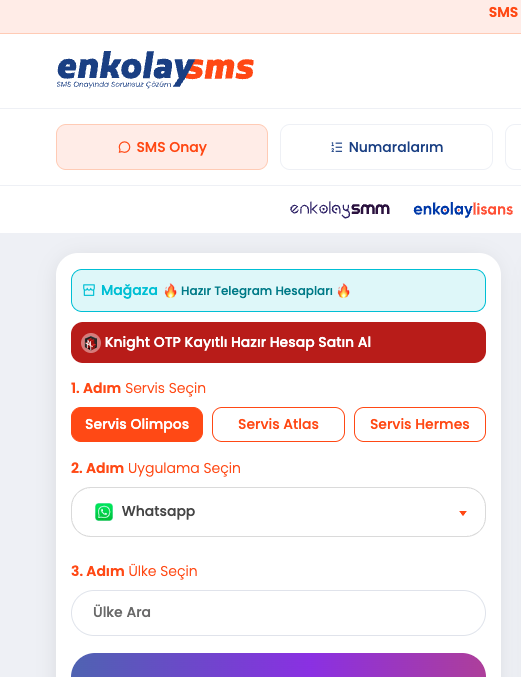This screenshot has width=521, height=677.
Task: Click the store icon next to Mağaza
Action: pos(89,290)
